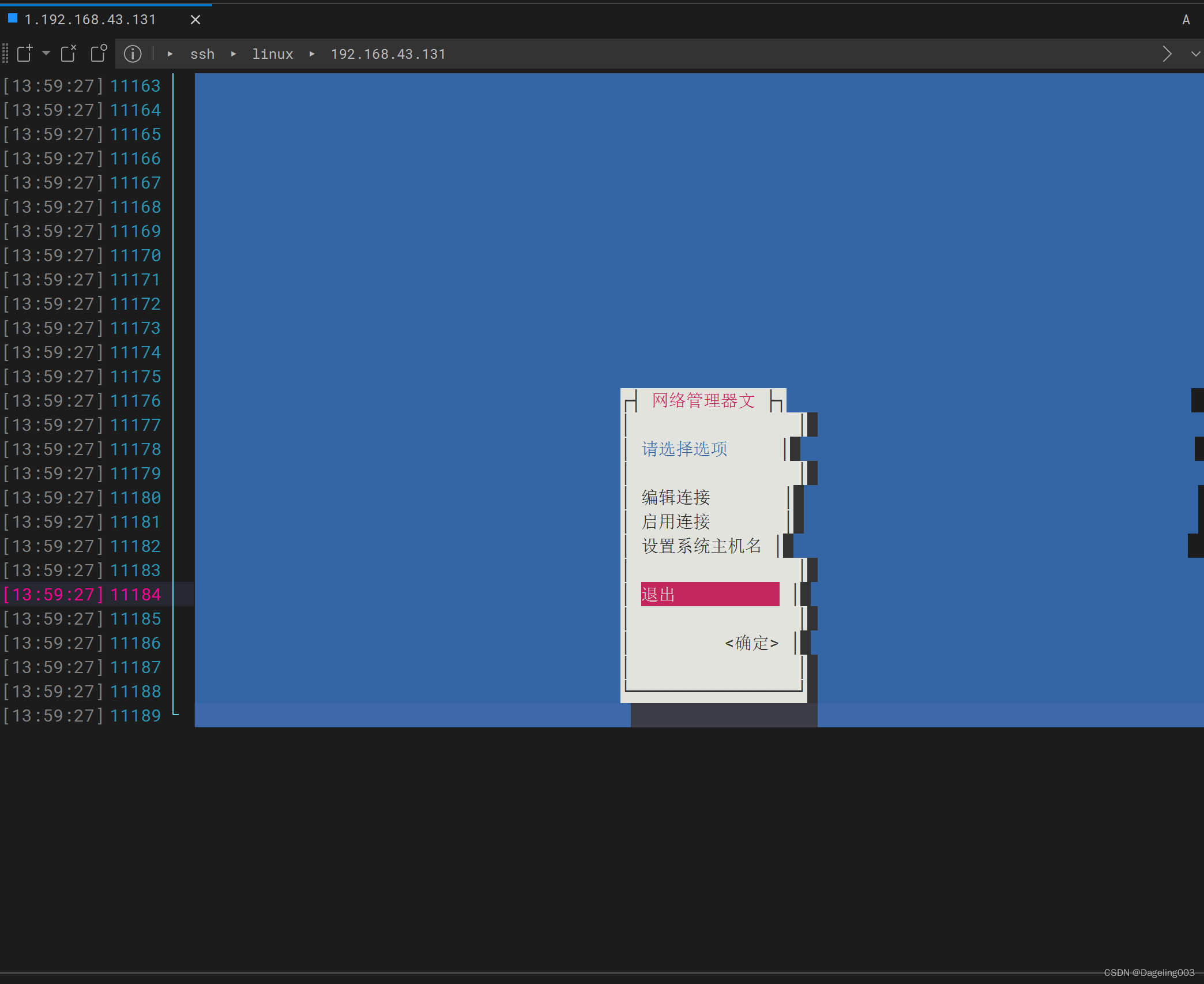Select 编辑连接 menu option
Viewport: 1204px width, 984px height.
pyautogui.click(x=676, y=497)
